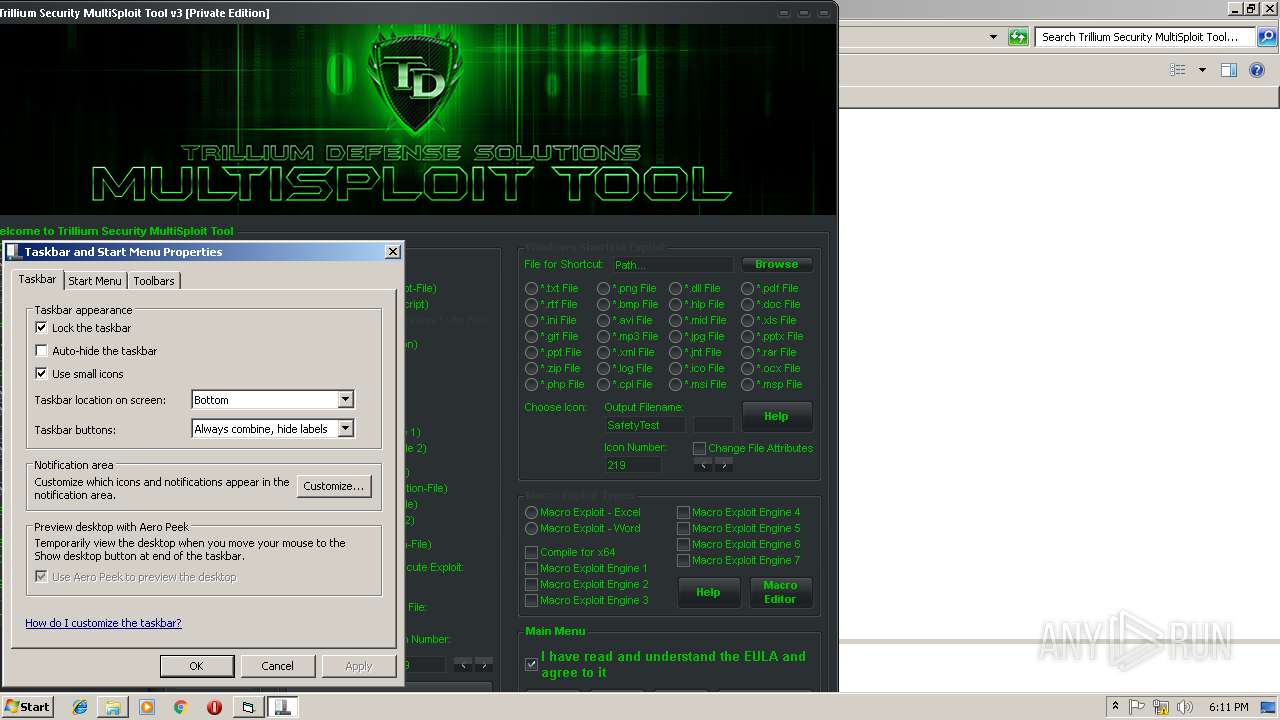The width and height of the screenshot is (1280, 720).
Task: Click the Customize... notification button
Action: [334, 486]
